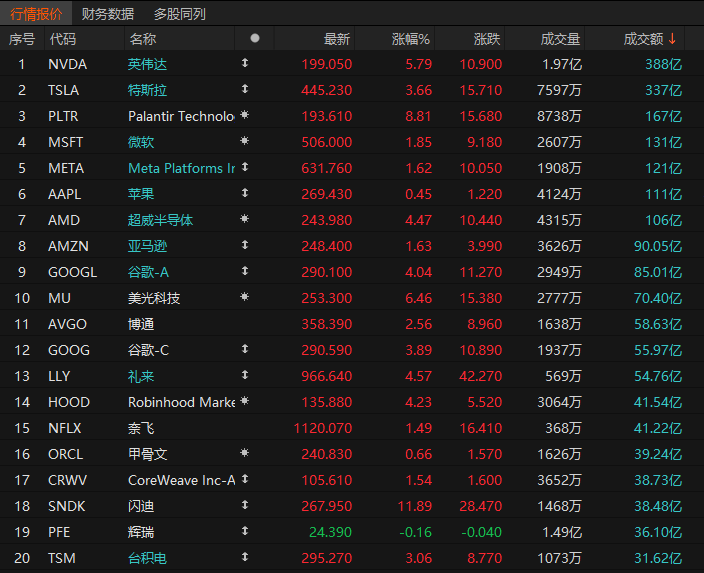The height and width of the screenshot is (573, 704).
Task: Select the CoreWeave Inc-A name cell
Action: pos(181,480)
